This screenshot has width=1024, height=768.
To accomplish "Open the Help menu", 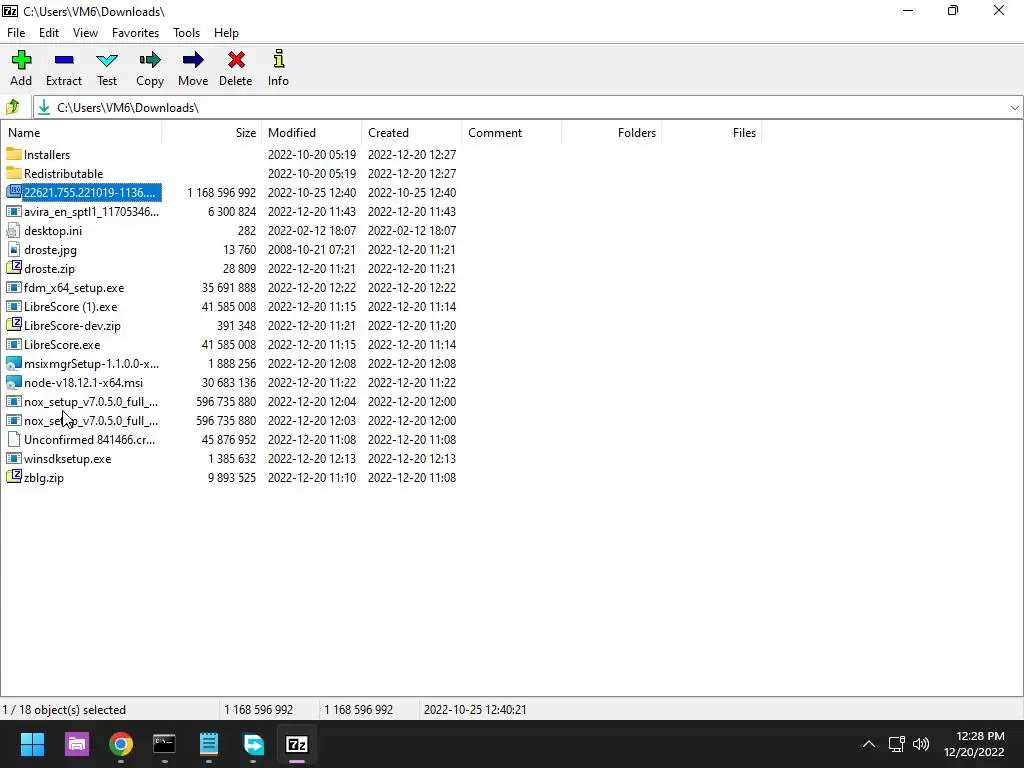I will [x=226, y=33].
